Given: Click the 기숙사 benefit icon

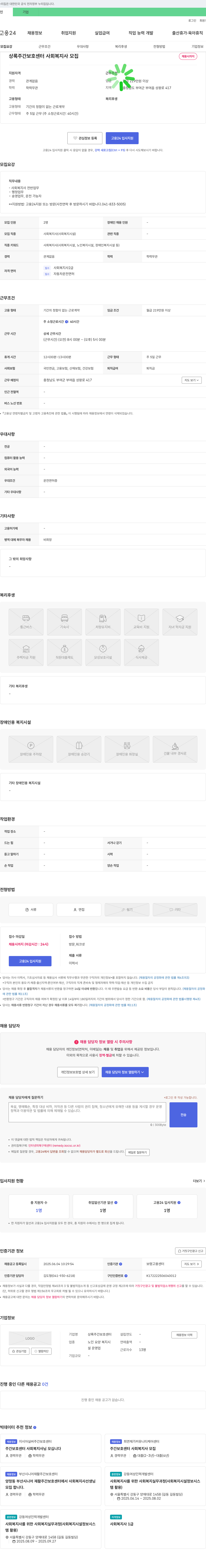Looking at the screenshot, I should pos(65,622).
